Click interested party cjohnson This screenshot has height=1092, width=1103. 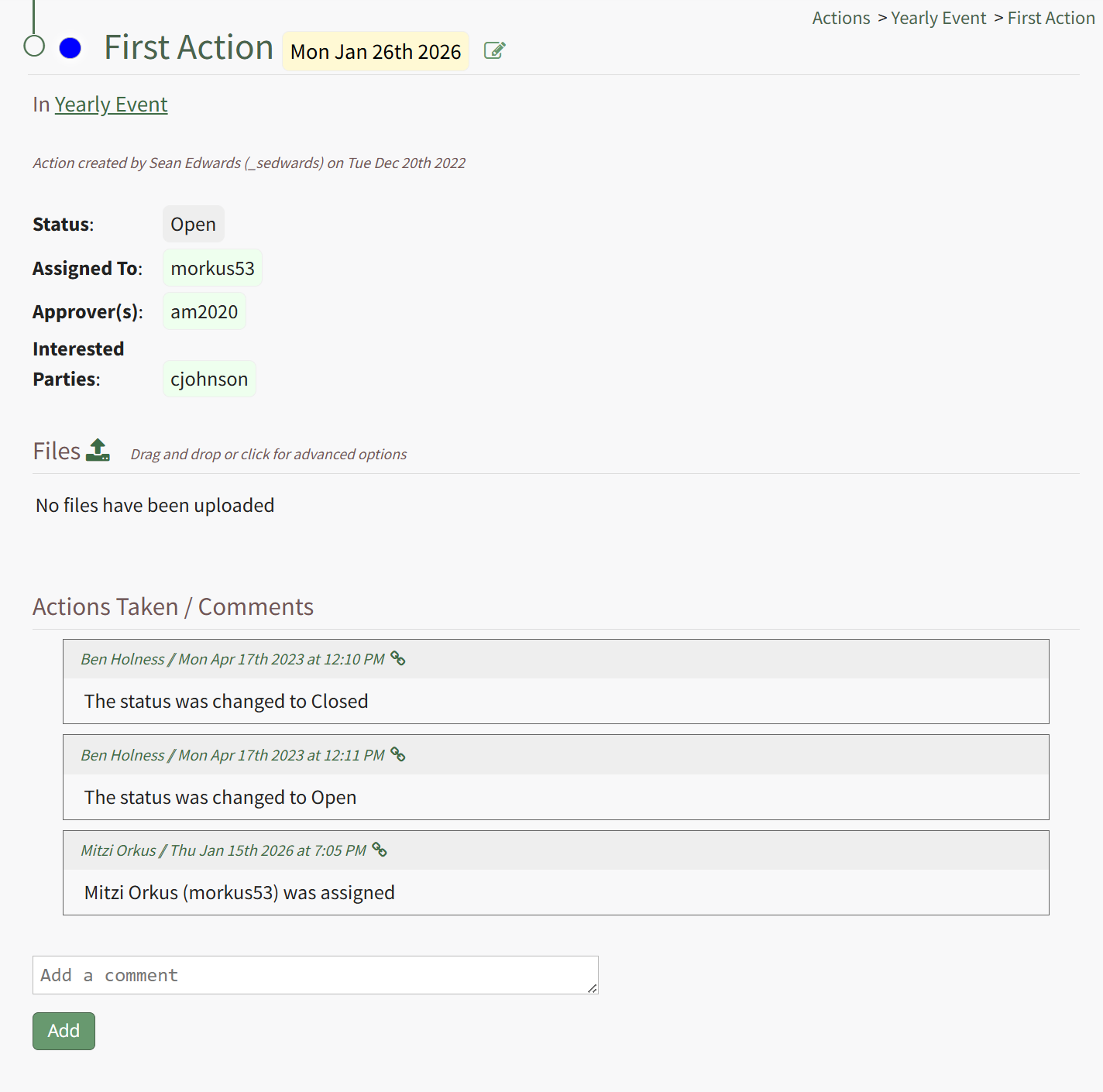(x=209, y=379)
